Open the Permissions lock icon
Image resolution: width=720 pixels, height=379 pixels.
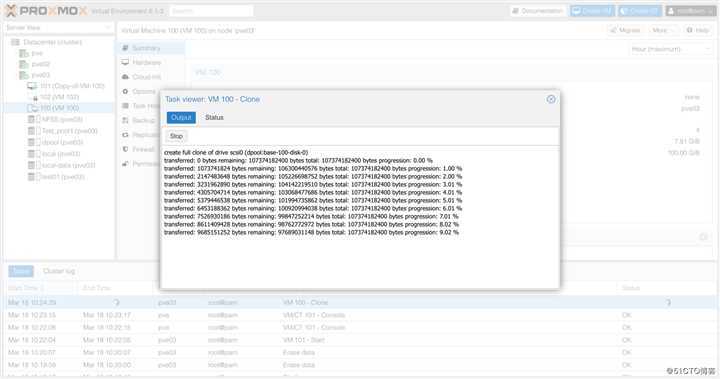(125, 164)
